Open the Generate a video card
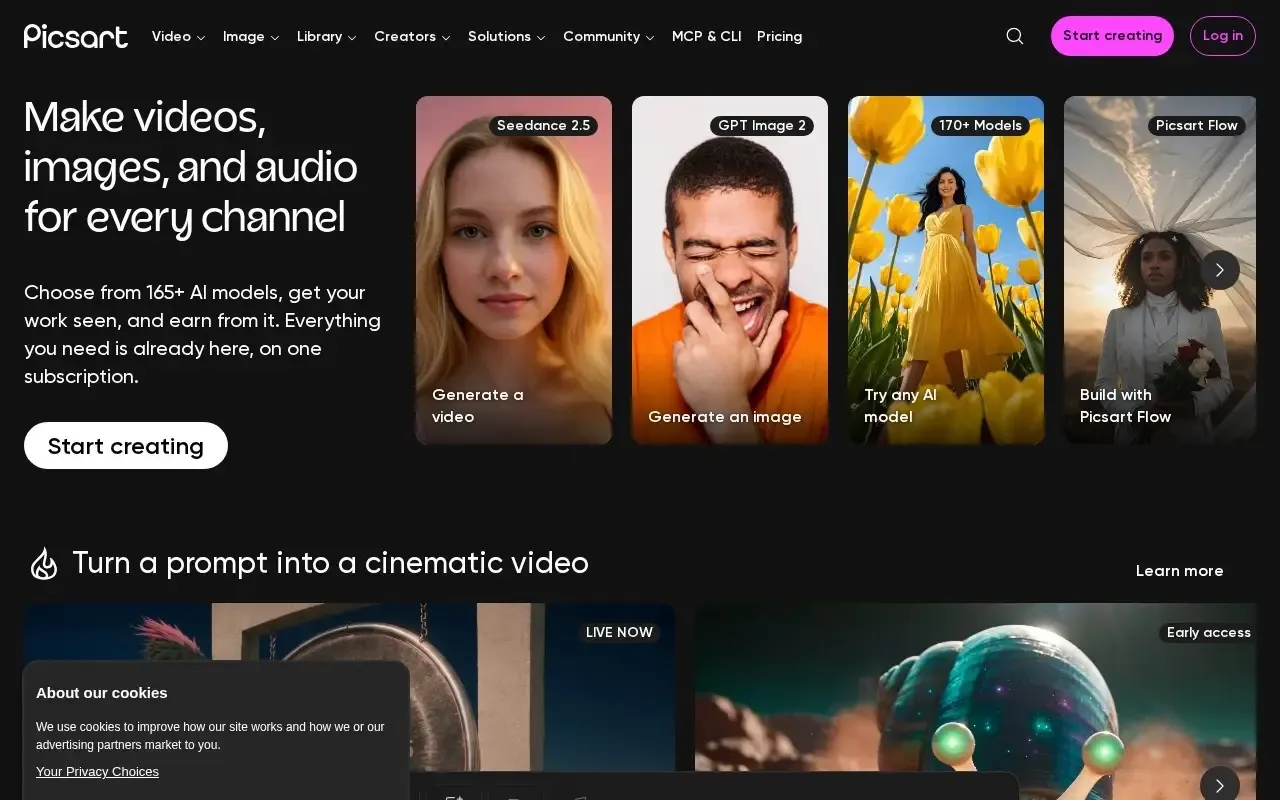The width and height of the screenshot is (1280, 800). [514, 270]
